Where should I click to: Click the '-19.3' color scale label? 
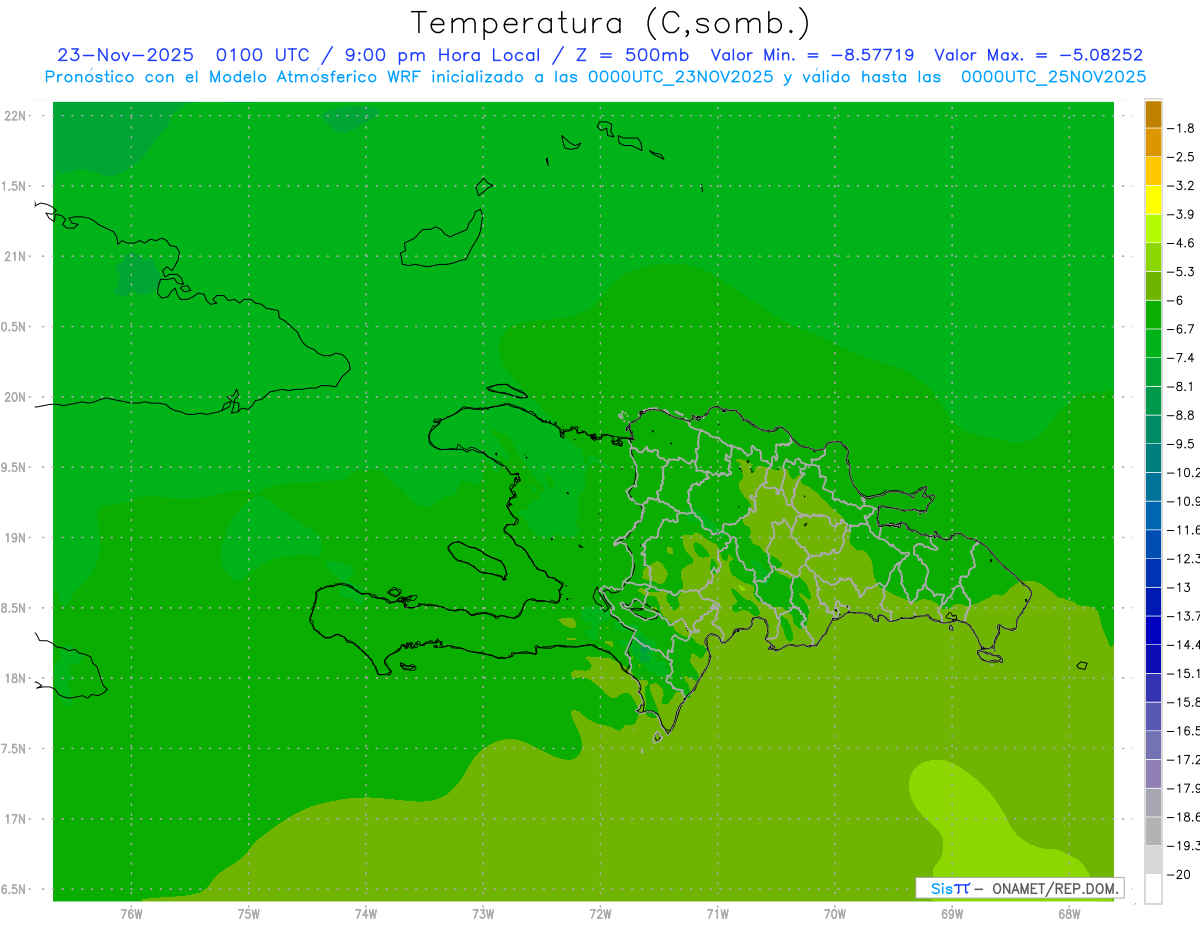1184,845
